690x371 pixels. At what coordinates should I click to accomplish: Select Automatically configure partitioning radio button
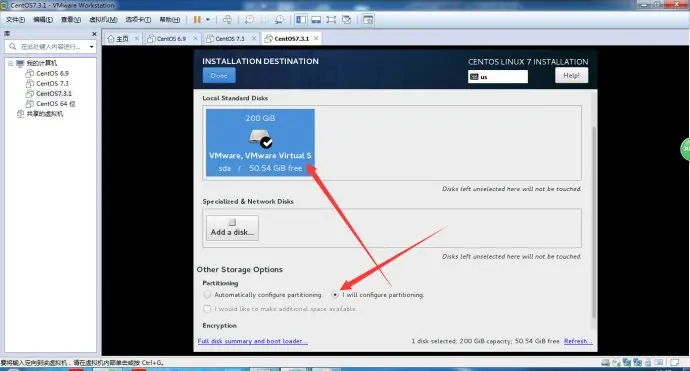click(x=207, y=294)
